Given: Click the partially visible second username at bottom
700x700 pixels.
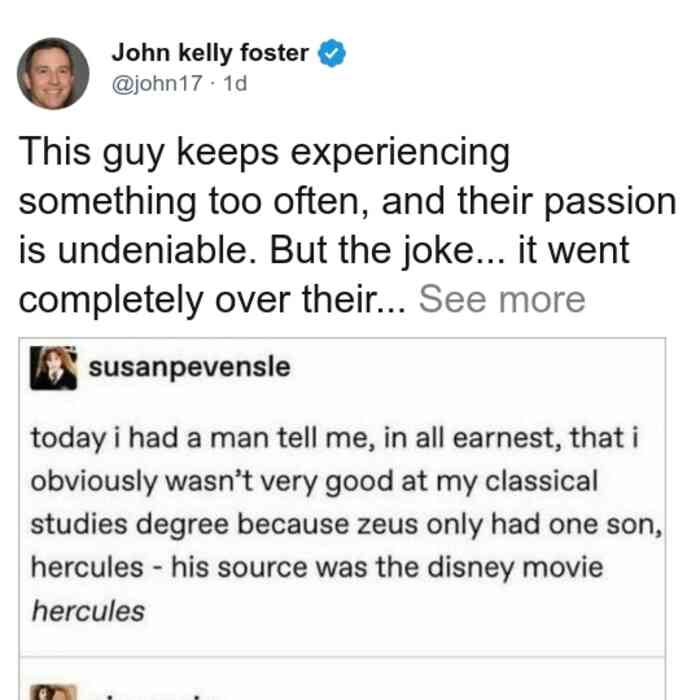Looking at the screenshot, I should (147, 696).
